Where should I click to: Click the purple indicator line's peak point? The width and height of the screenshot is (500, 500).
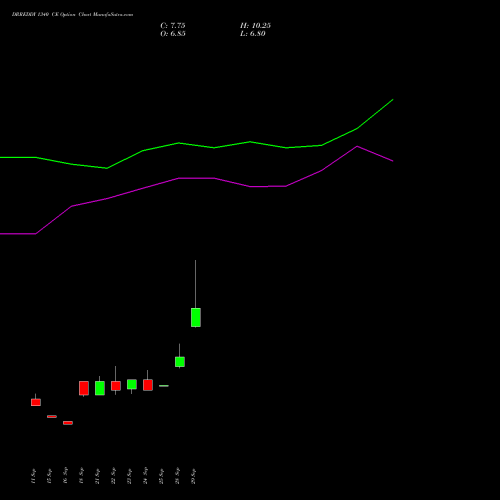357,146
